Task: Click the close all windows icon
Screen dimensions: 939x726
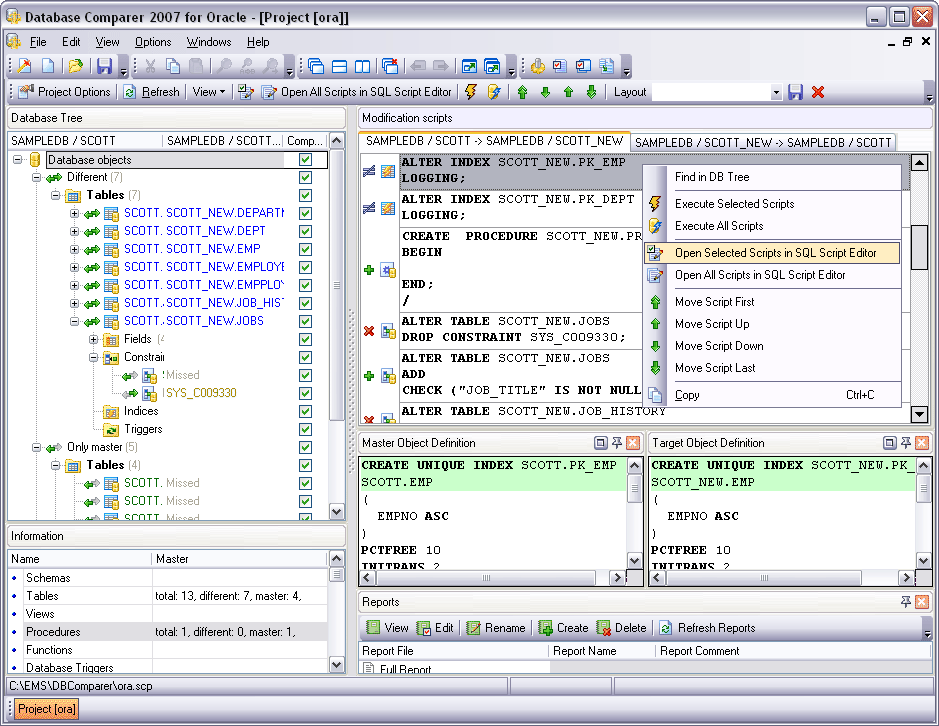Action: (390, 66)
